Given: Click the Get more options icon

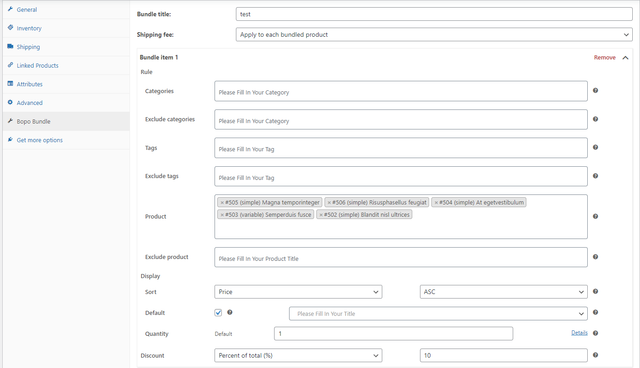Looking at the screenshot, I should point(10,140).
